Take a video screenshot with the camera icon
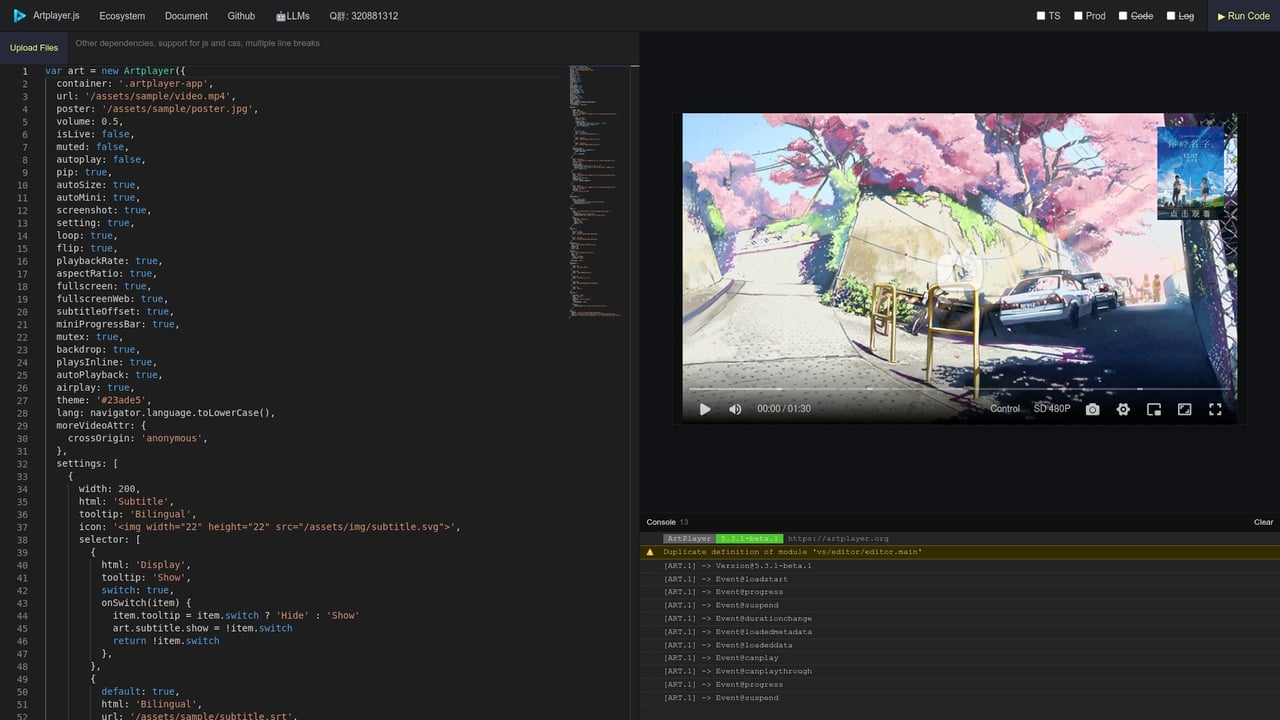 [x=1092, y=409]
